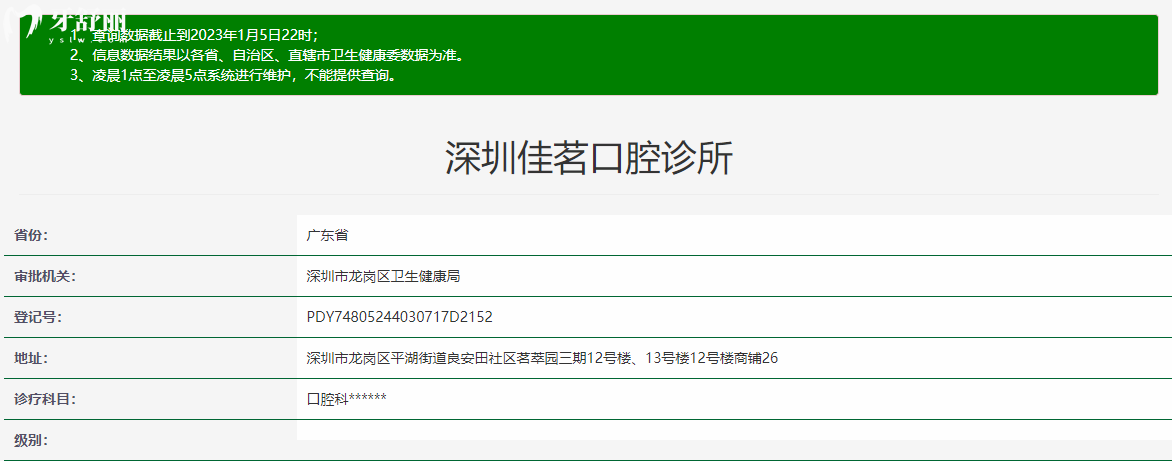
Task: Select the value 广东省
Action: [327, 235]
